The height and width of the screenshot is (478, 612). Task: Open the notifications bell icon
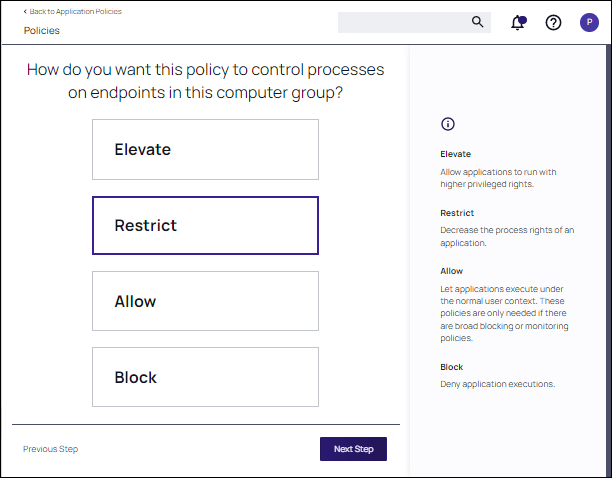518,23
